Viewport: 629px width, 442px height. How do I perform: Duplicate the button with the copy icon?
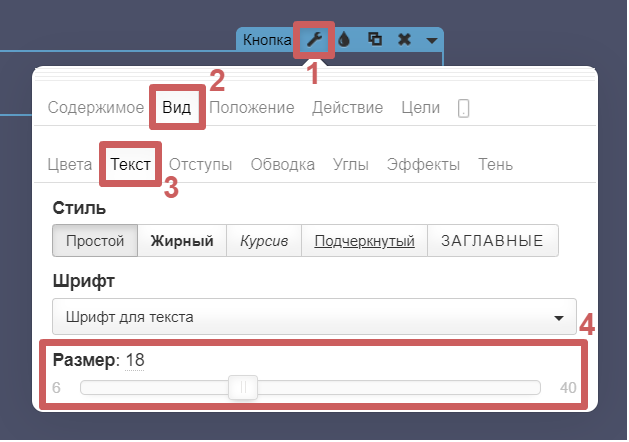coord(375,40)
